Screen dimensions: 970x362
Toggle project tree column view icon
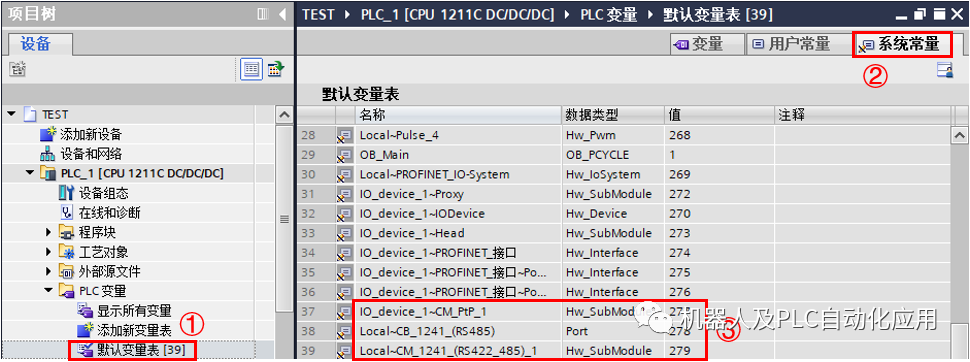coord(263,14)
